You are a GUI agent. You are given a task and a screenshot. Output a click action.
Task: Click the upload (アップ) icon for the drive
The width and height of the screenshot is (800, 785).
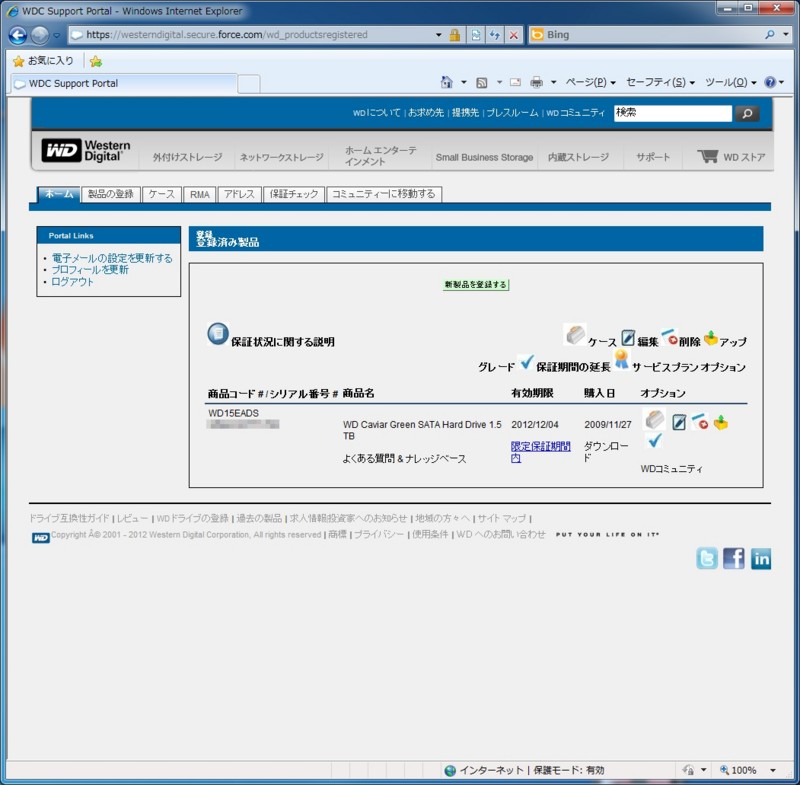723,422
